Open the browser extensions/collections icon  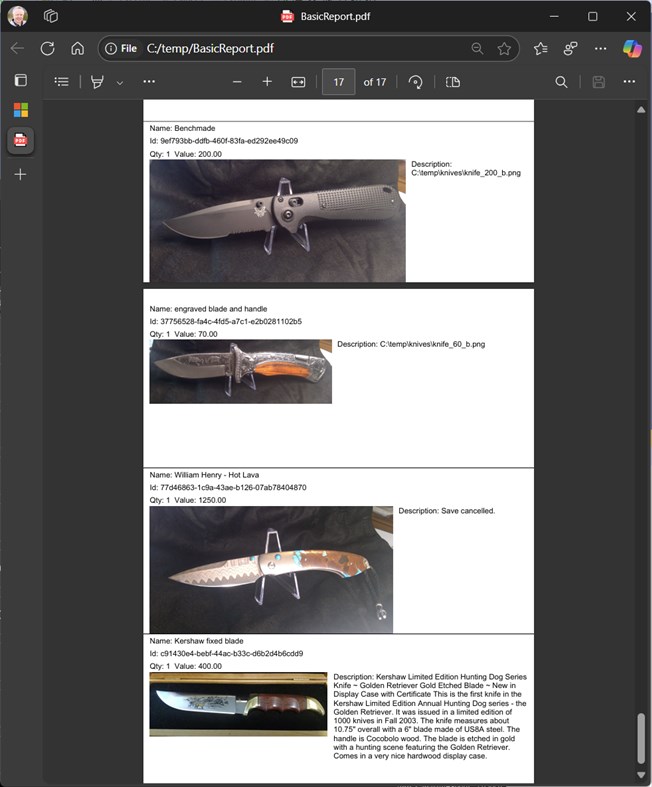(570, 49)
